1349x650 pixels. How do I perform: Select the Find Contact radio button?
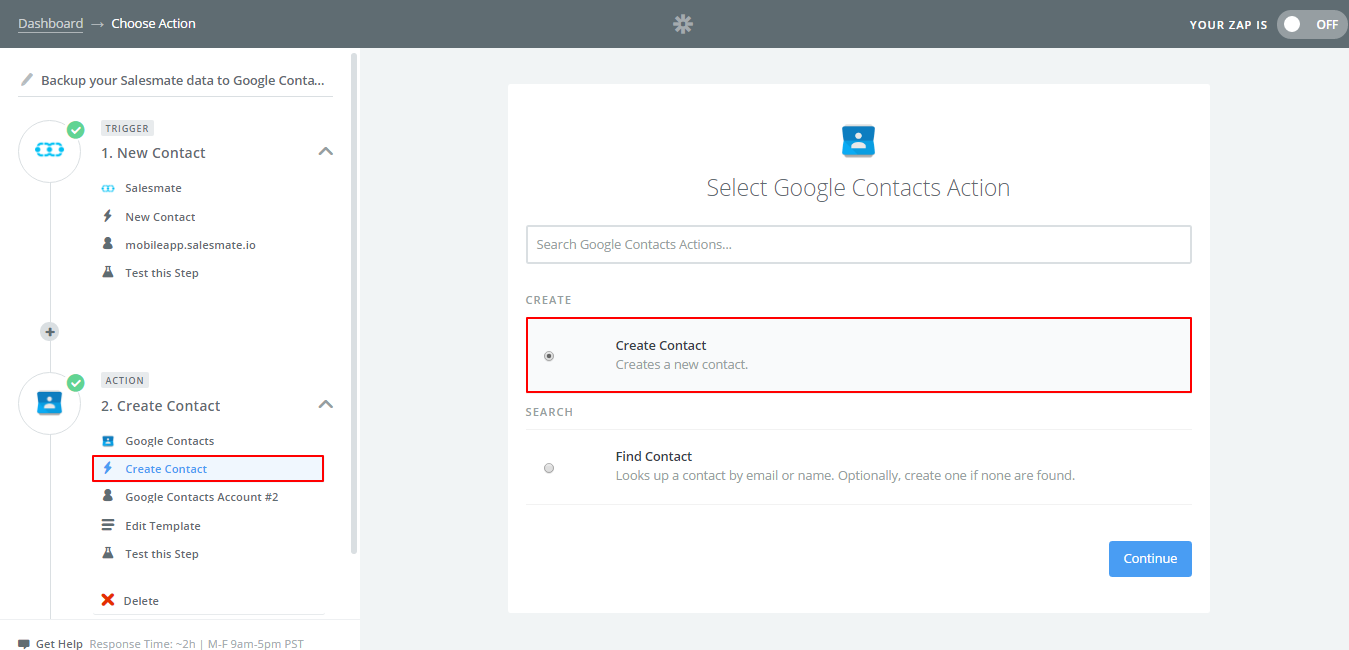tap(549, 467)
